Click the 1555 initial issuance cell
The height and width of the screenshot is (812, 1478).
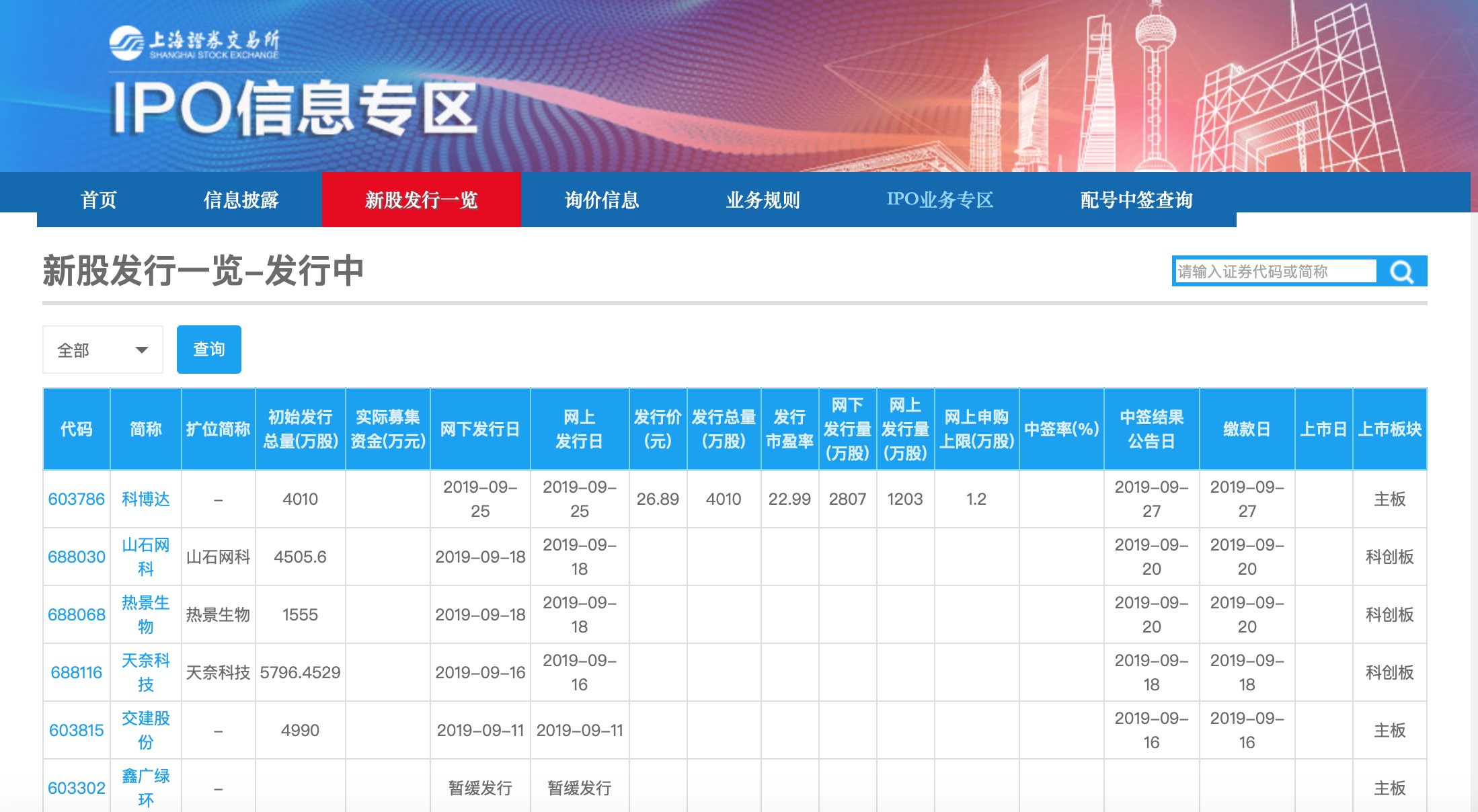tap(300, 614)
